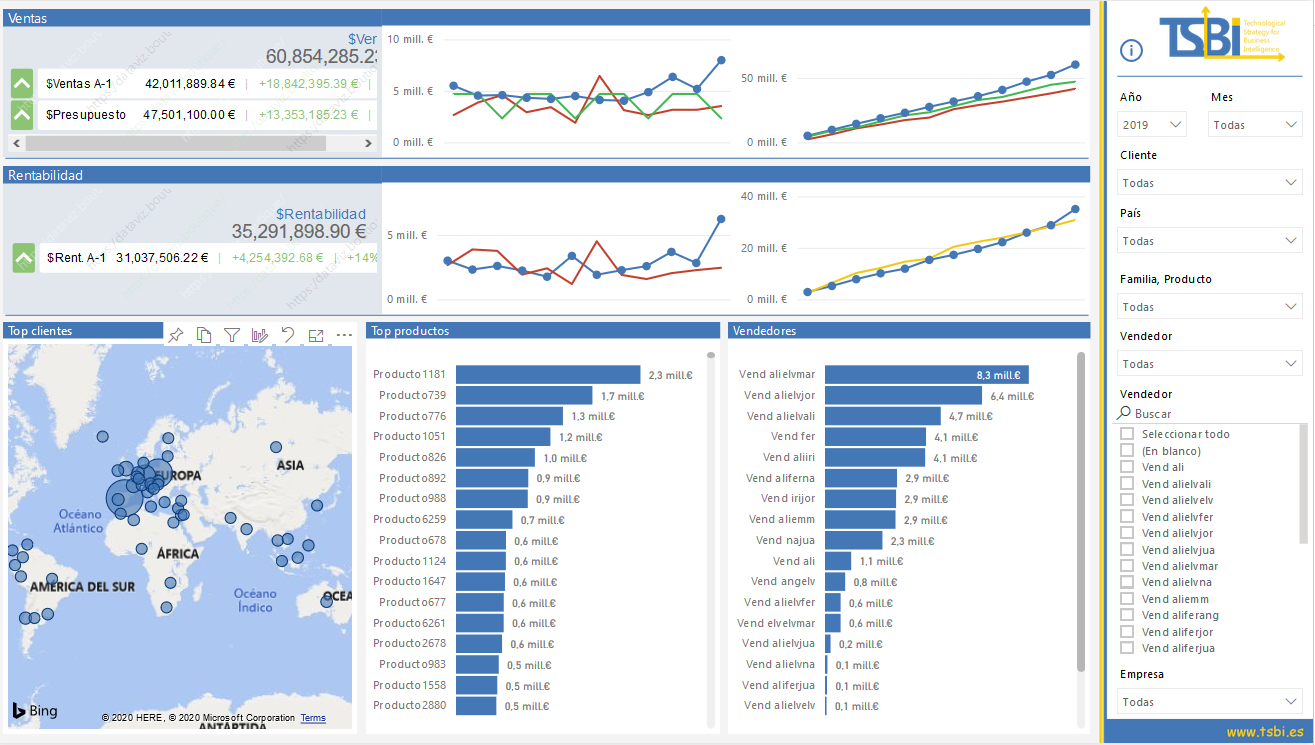Click the Vendedor Buscar search field
This screenshot has height=745, width=1315.
(1209, 413)
